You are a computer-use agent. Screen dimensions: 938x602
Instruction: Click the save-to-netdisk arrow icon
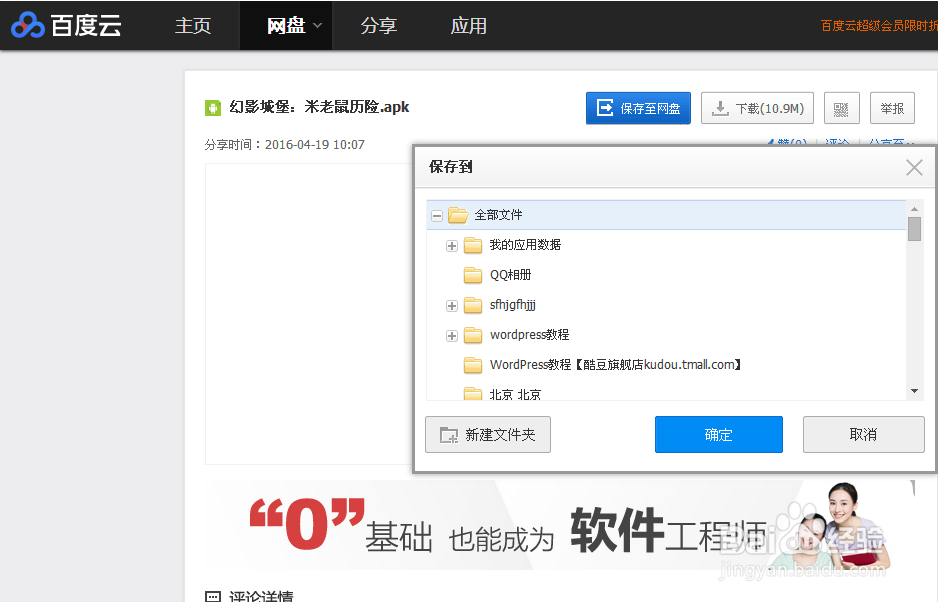pos(606,108)
